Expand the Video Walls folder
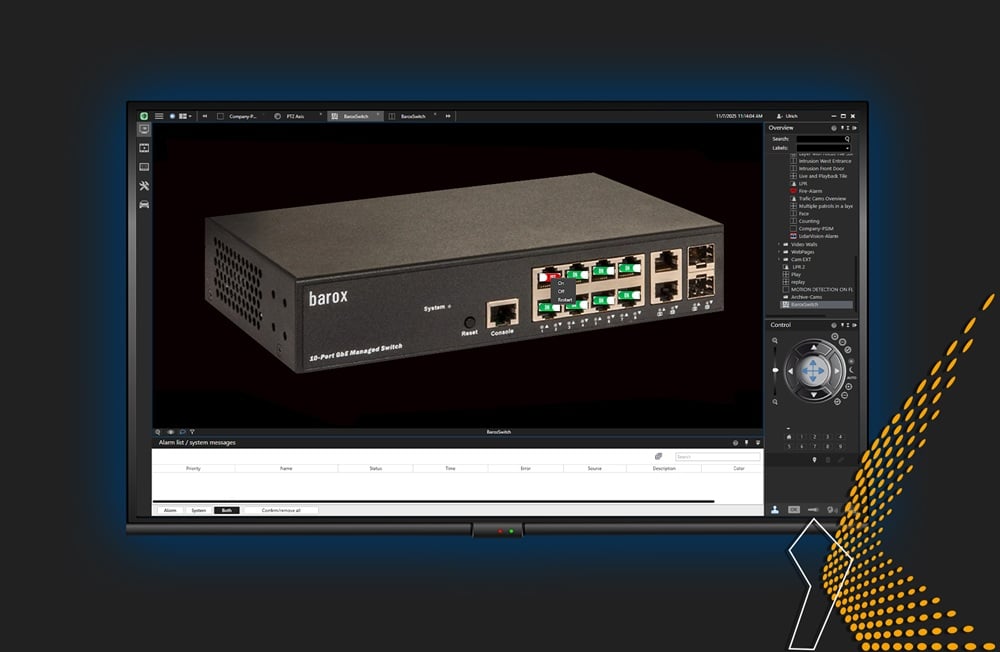The image size is (1000, 652). tap(779, 244)
